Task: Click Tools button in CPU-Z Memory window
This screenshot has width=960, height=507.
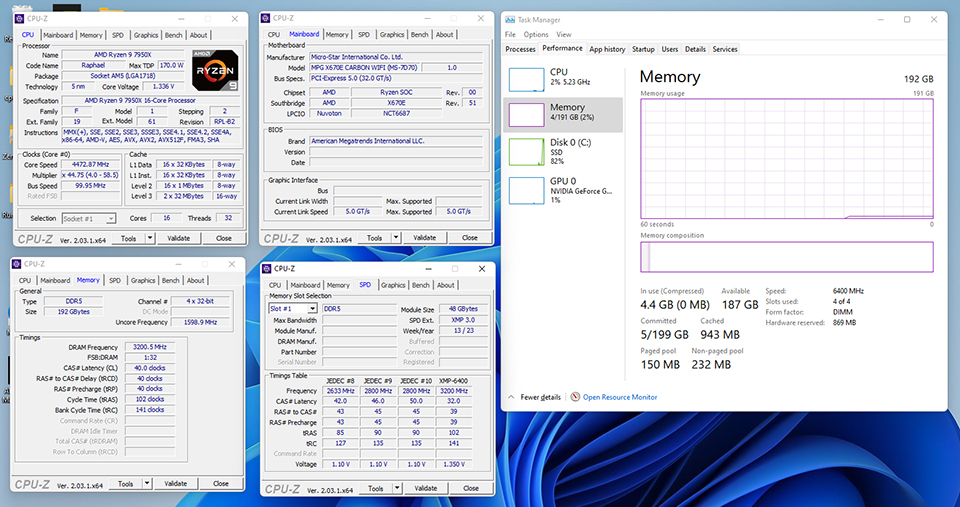Action: (x=126, y=483)
